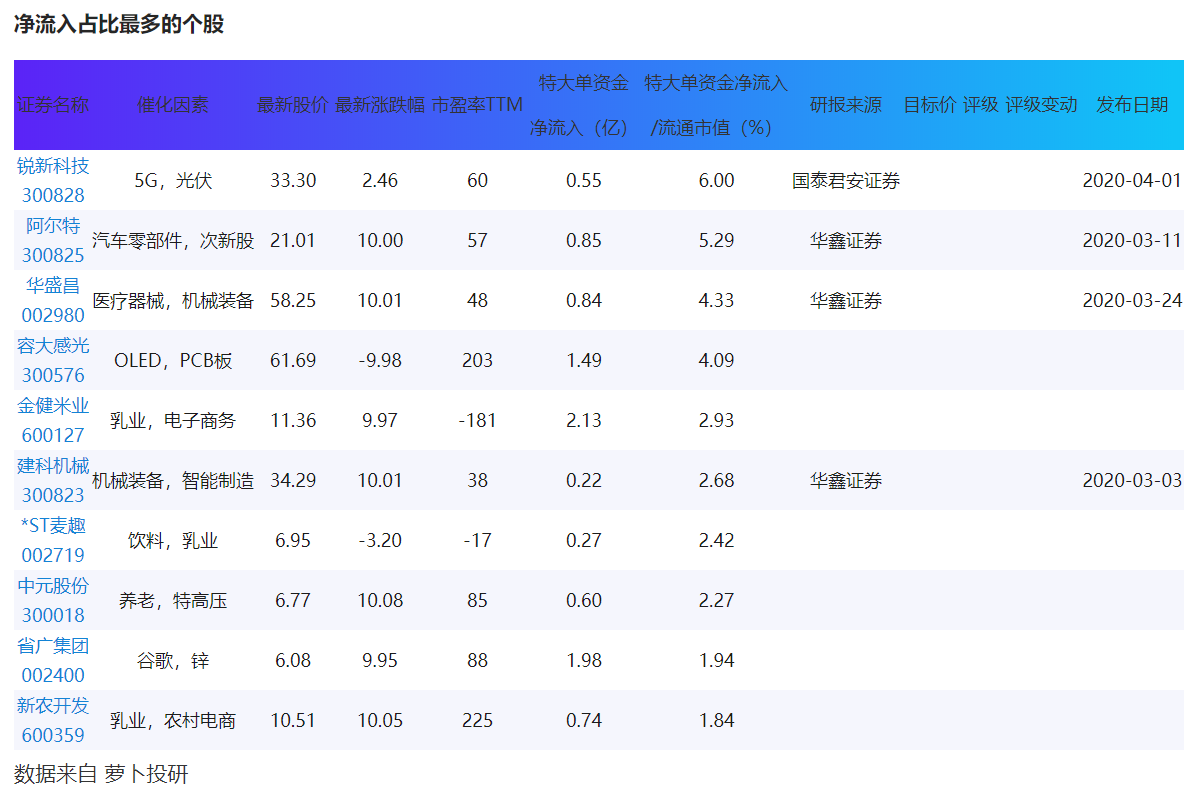Click the 最新涨跌幅 column header
The image size is (1198, 792).
(x=380, y=105)
